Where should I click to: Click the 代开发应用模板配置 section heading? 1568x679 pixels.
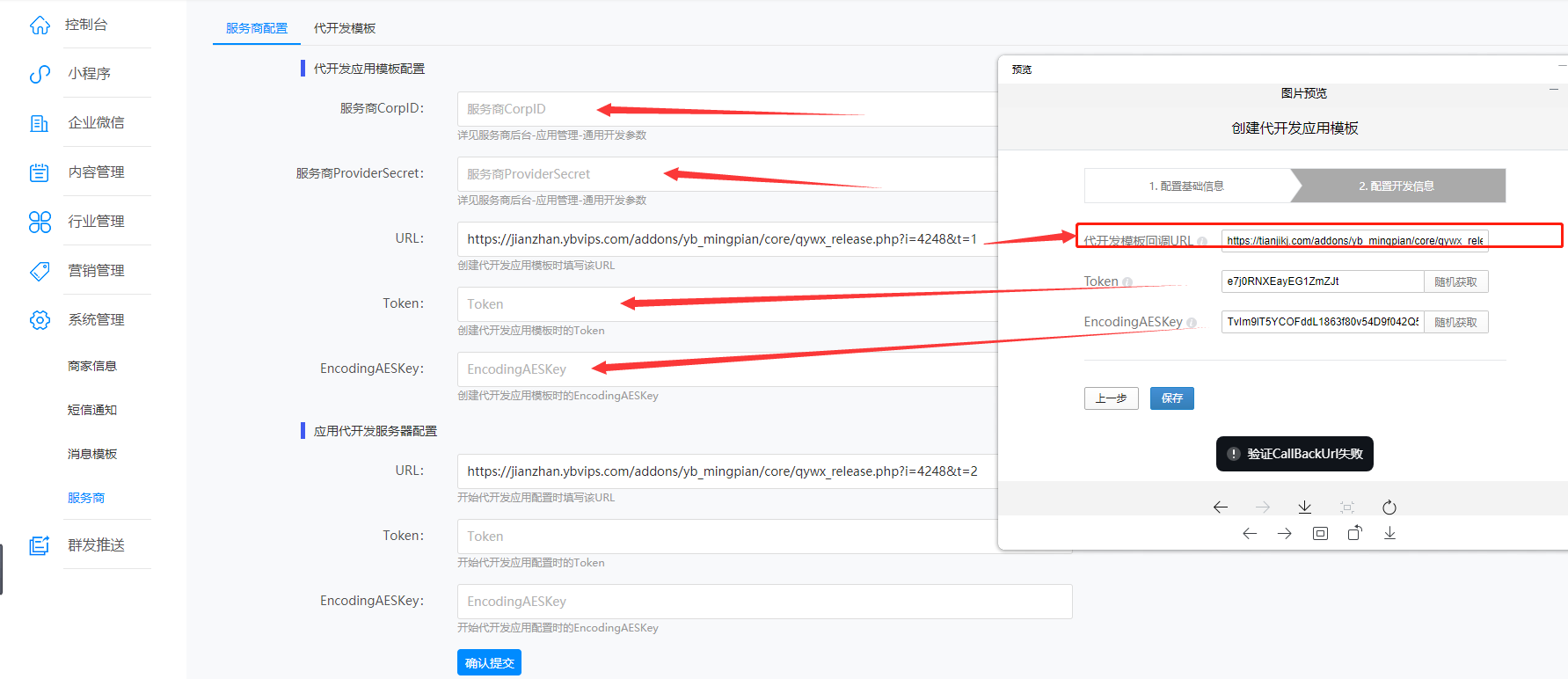[369, 69]
